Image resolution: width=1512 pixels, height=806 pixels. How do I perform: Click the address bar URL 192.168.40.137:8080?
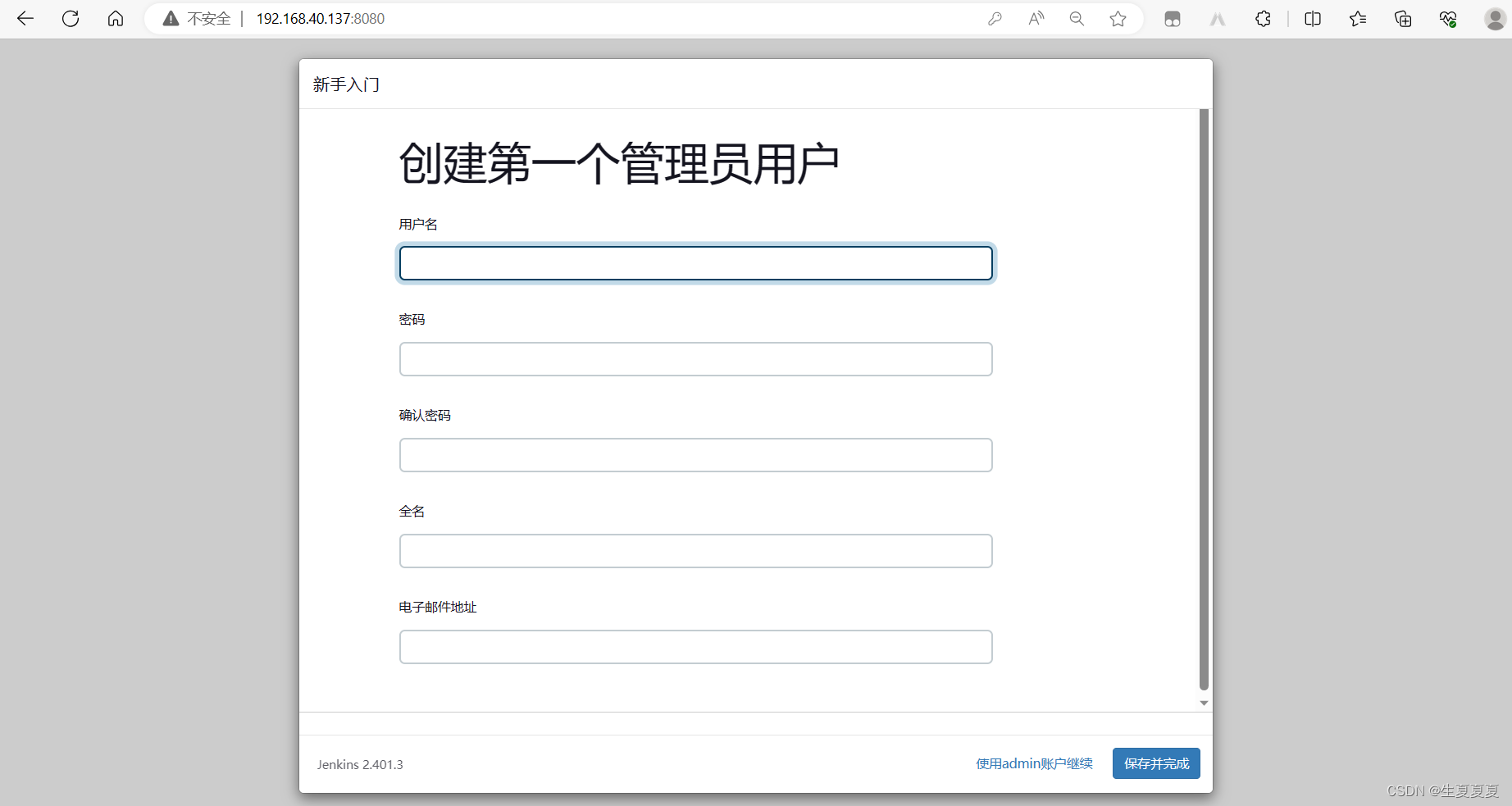click(321, 19)
